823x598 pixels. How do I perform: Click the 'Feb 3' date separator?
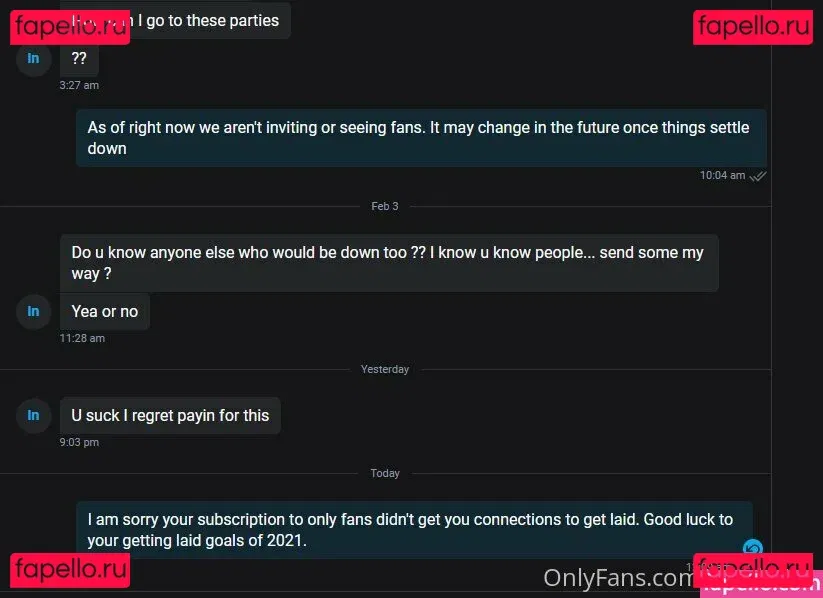click(x=385, y=206)
